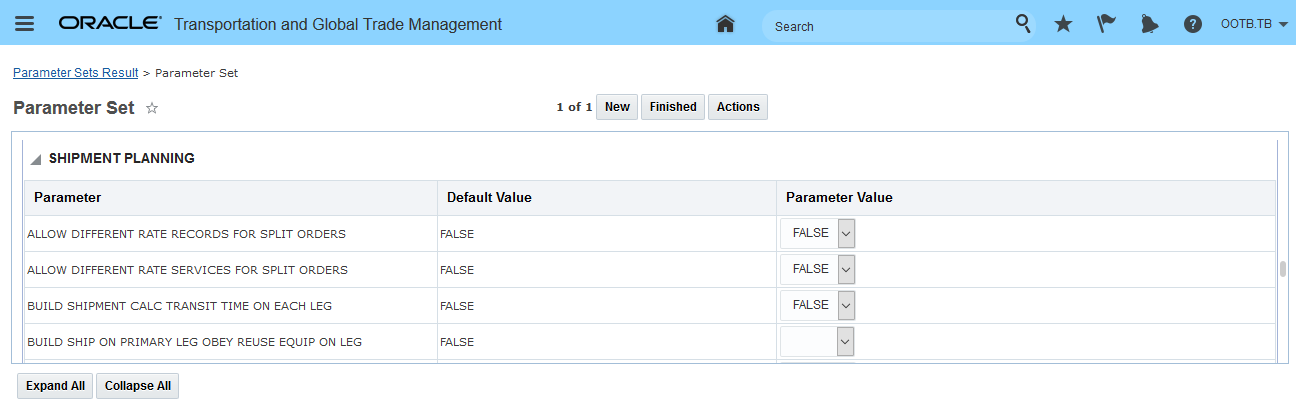
Task: Open the hamburger navigation menu
Action: [25, 24]
